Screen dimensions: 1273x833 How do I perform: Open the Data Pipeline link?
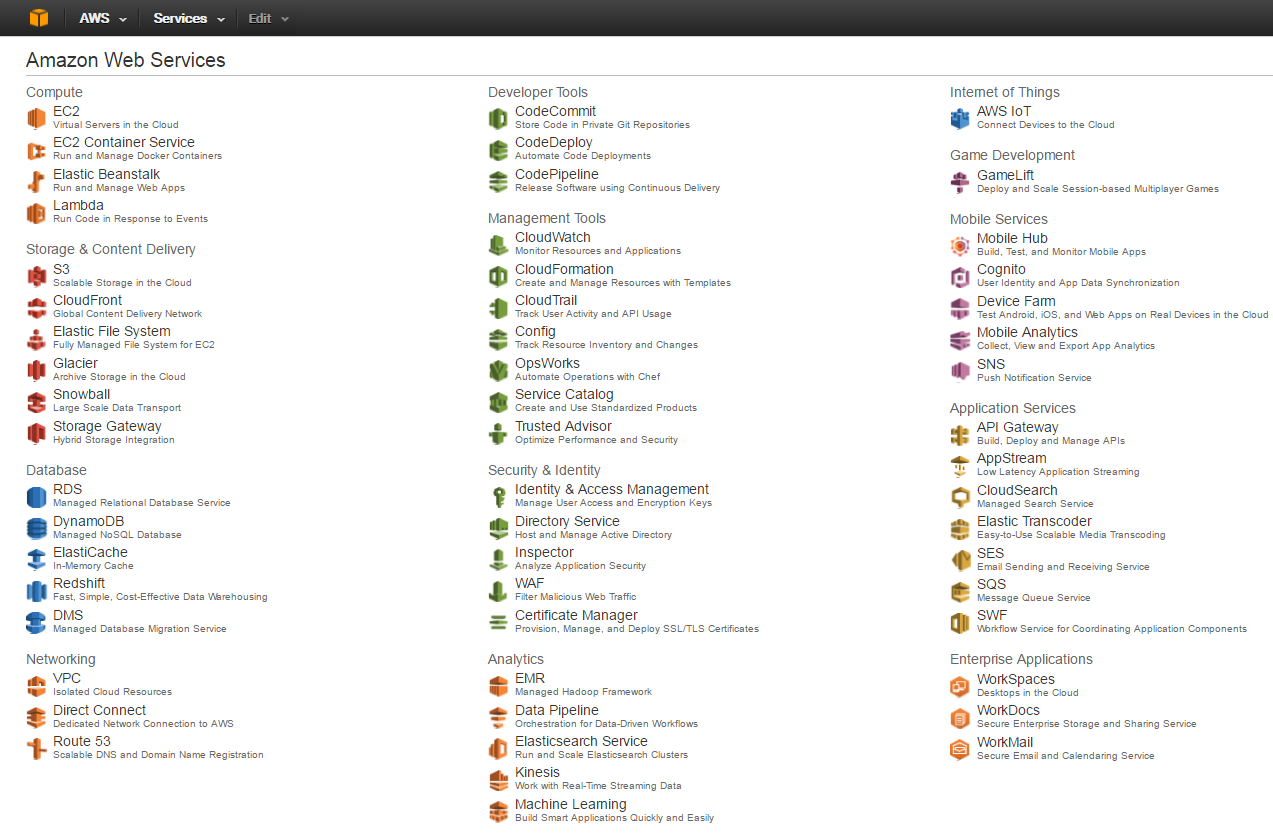tap(557, 710)
